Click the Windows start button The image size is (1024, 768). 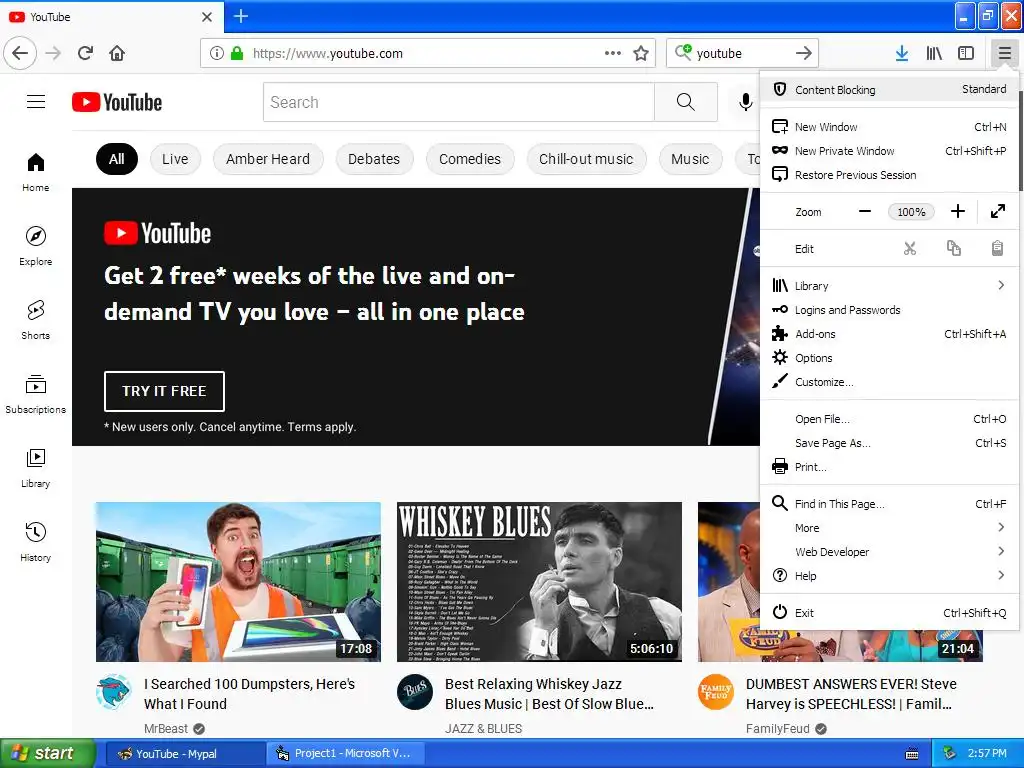point(48,754)
